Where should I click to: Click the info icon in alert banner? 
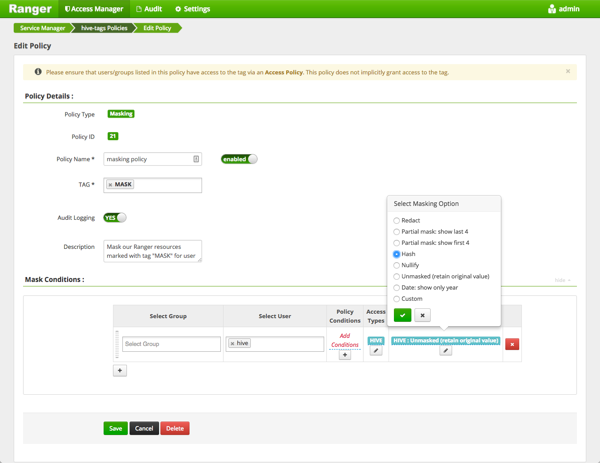[x=38, y=72]
